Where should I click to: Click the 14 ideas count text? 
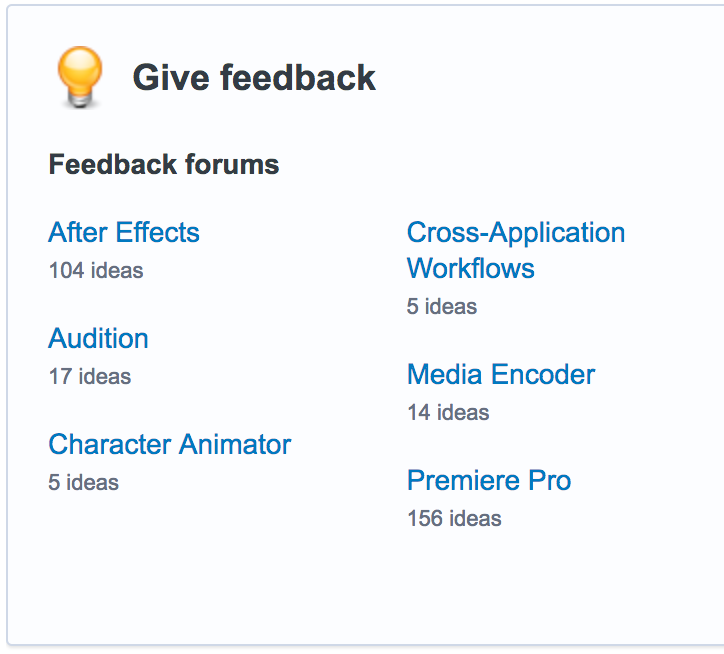448,412
